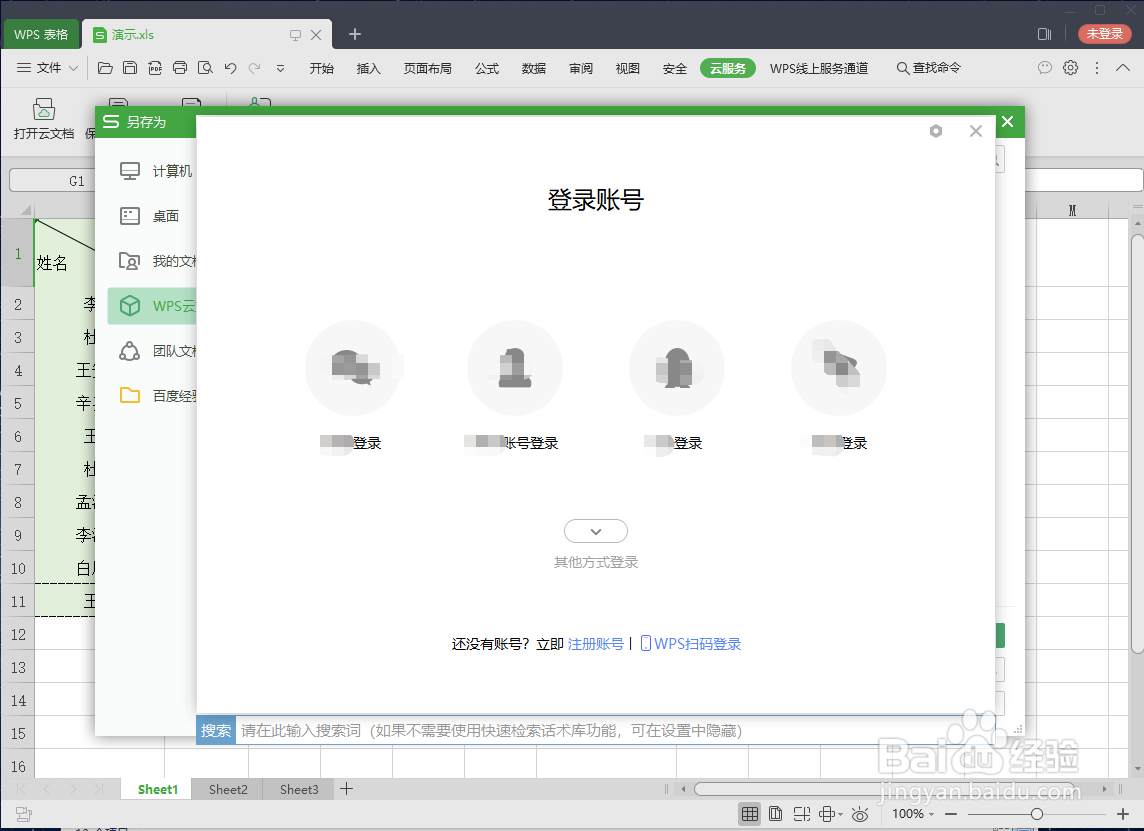Open the 文件 menu

tap(49, 68)
